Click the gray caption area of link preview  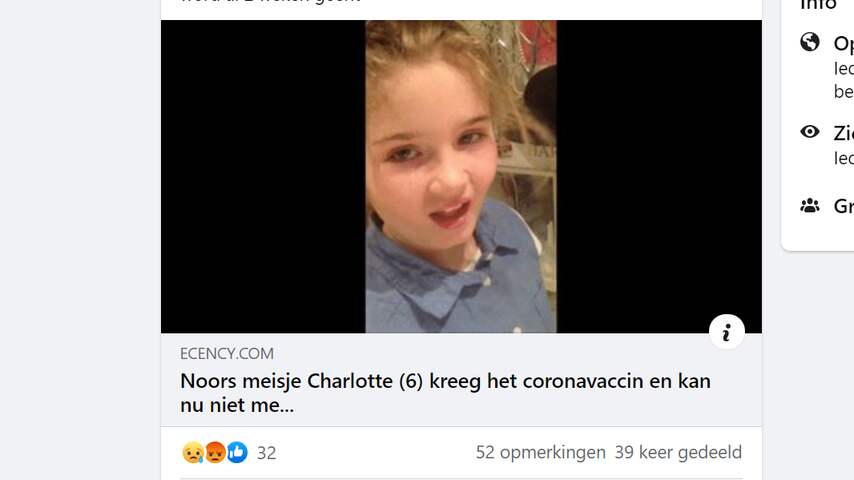point(461,380)
